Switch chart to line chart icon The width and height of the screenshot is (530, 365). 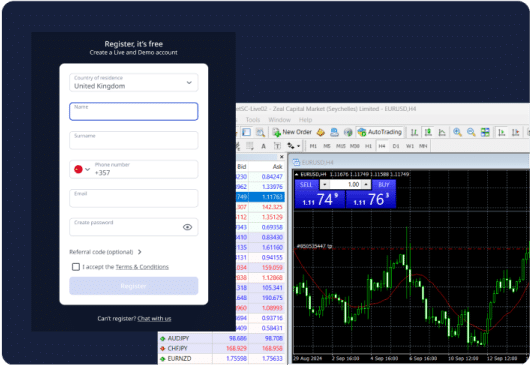[442, 132]
